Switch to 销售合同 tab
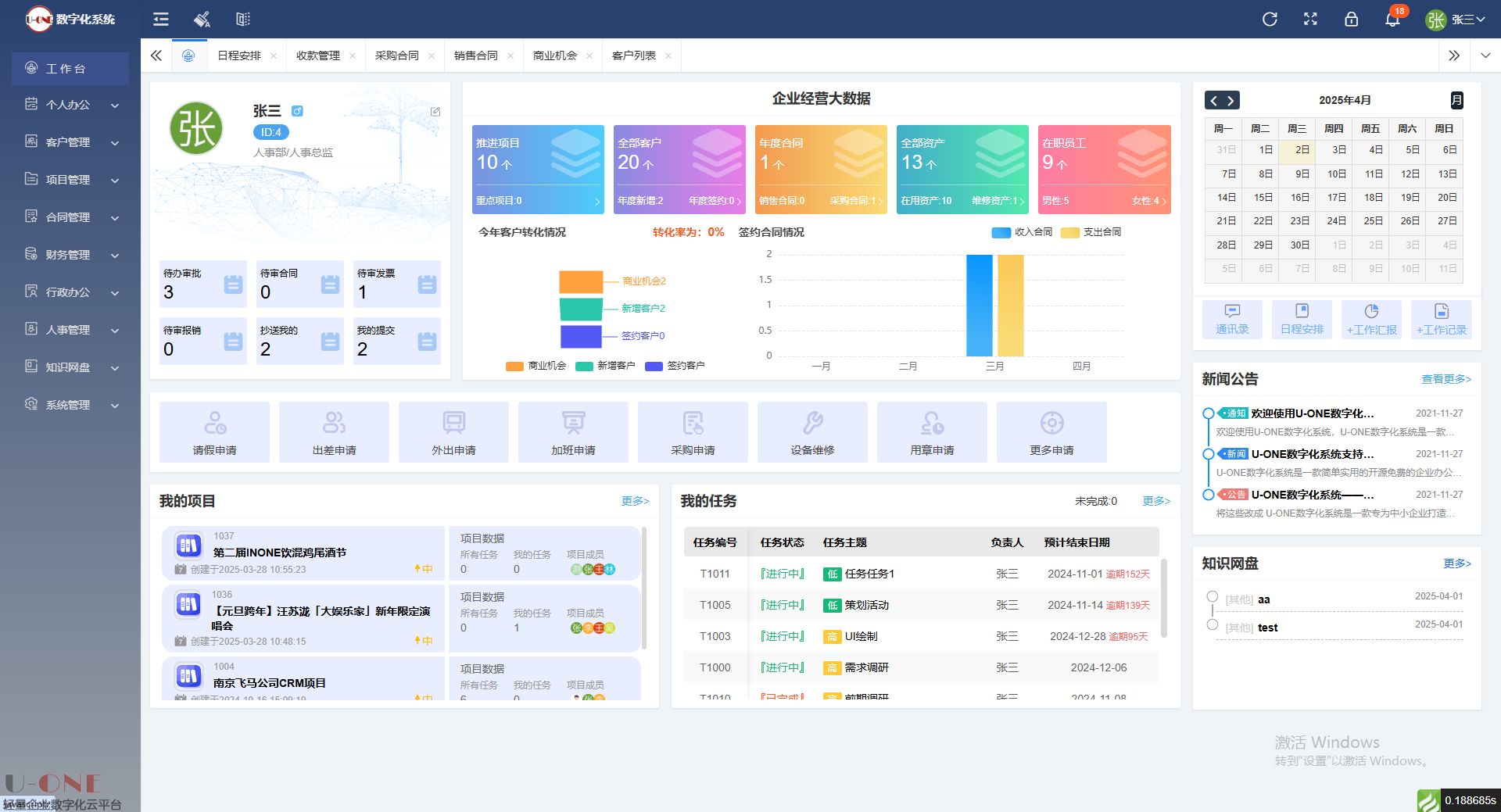This screenshot has width=1501, height=812. pos(476,55)
